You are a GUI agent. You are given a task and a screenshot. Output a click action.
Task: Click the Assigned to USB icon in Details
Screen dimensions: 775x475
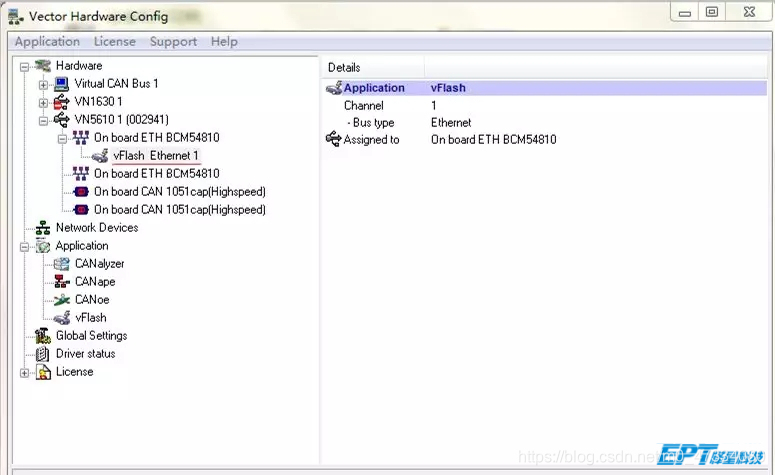coord(334,139)
